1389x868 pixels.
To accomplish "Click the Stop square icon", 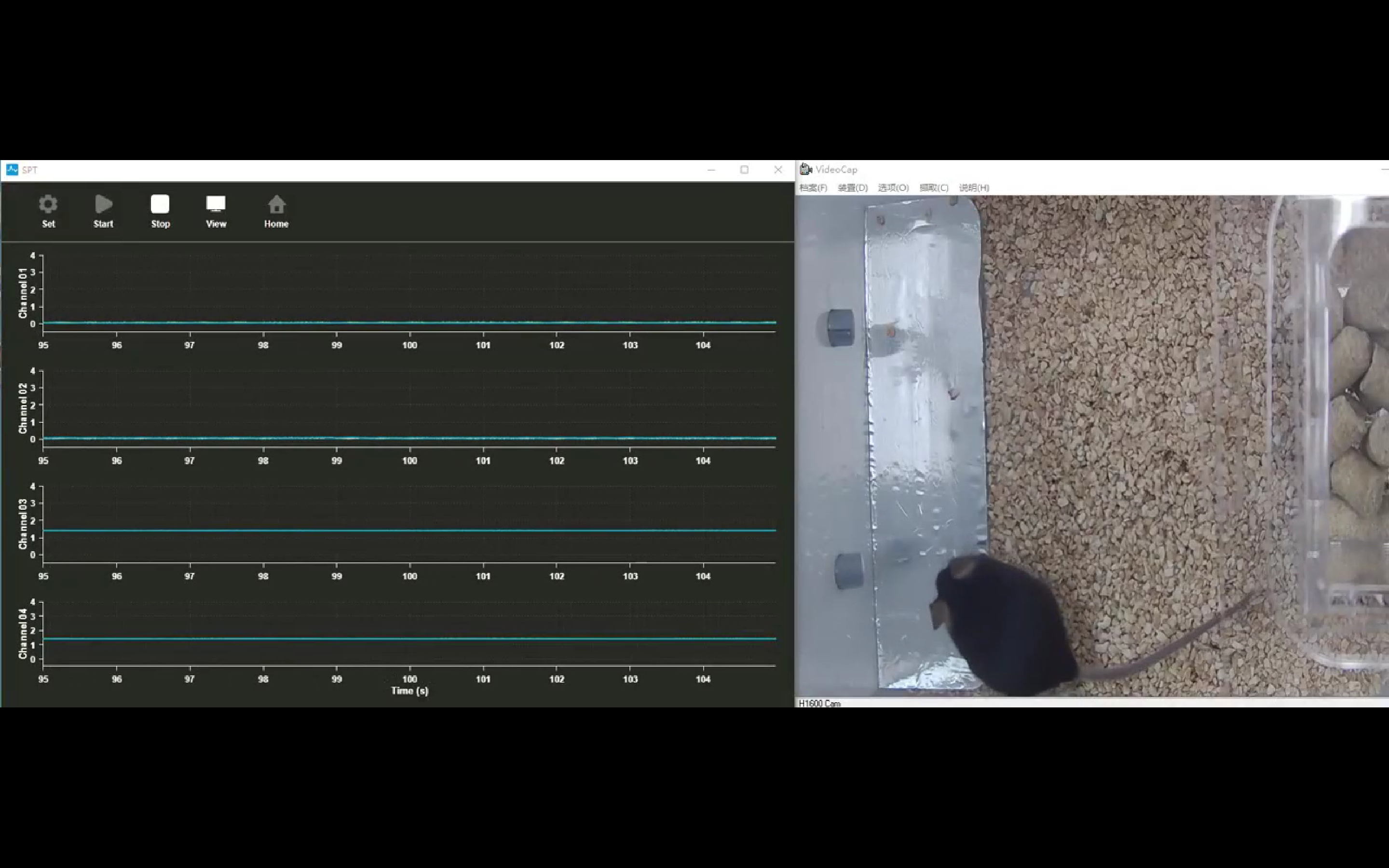I will point(160,205).
